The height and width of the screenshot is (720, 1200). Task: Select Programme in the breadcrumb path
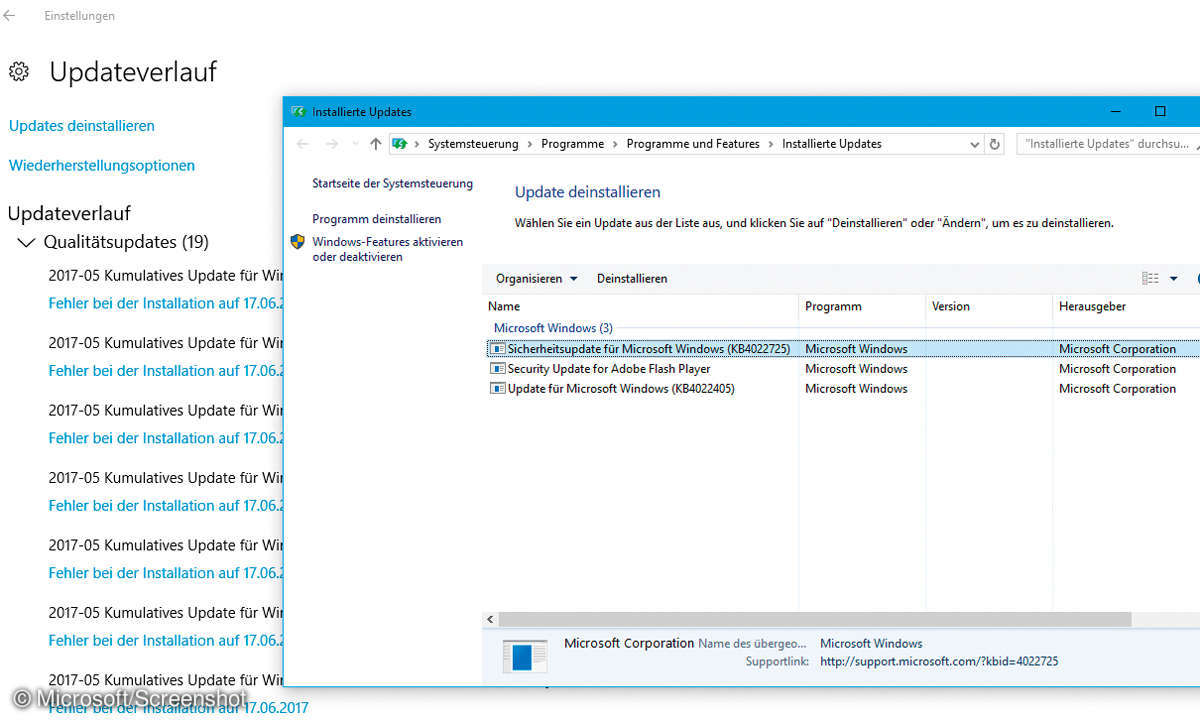tap(573, 144)
